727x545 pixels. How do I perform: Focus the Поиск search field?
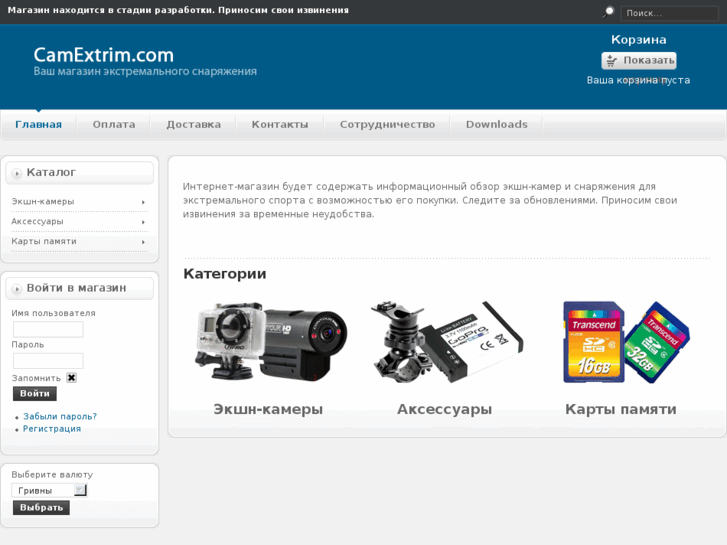coord(670,13)
